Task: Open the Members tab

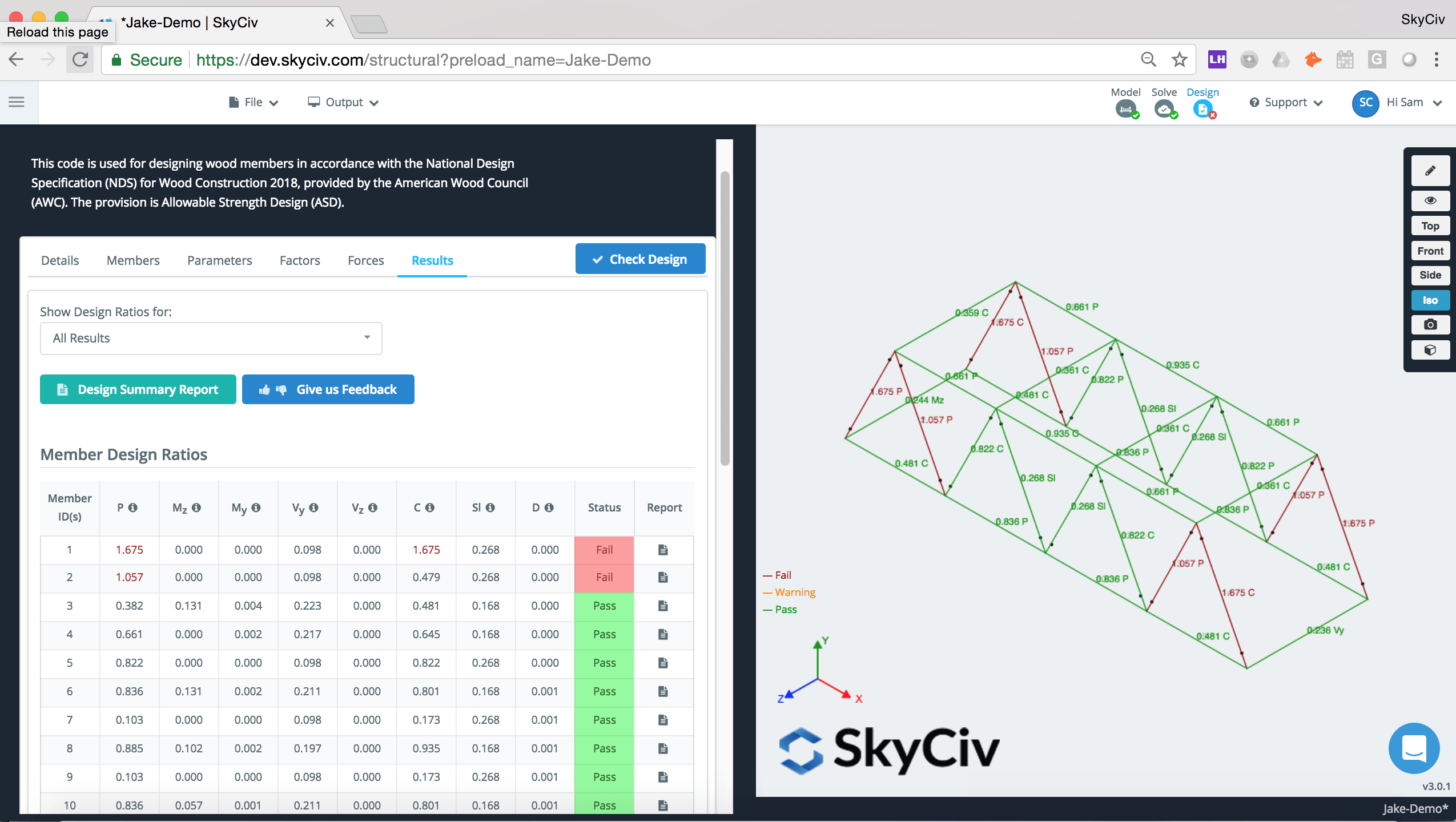Action: pyautogui.click(x=133, y=260)
